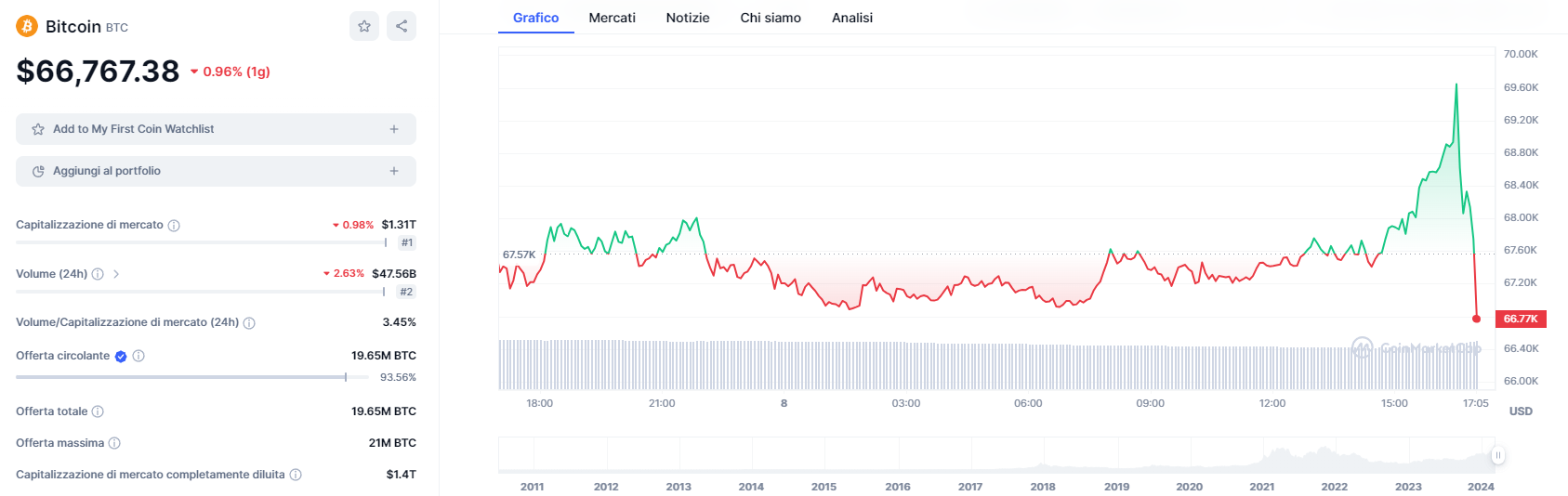The width and height of the screenshot is (1568, 496).
Task: Click info icon next to Volume (24h)
Action: [x=98, y=274]
